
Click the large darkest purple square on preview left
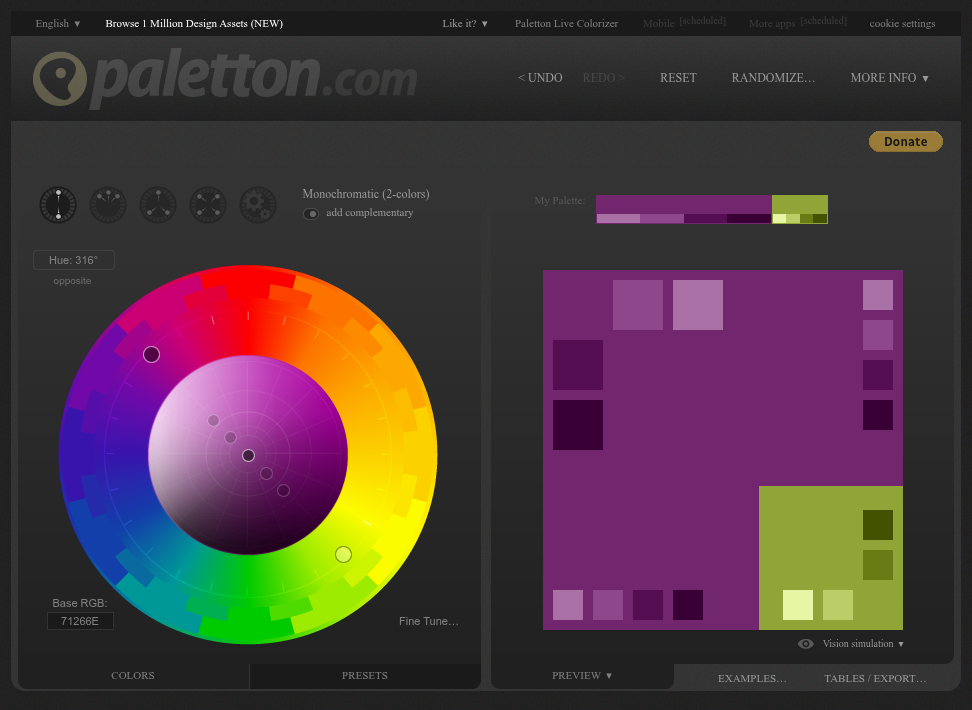tap(578, 425)
